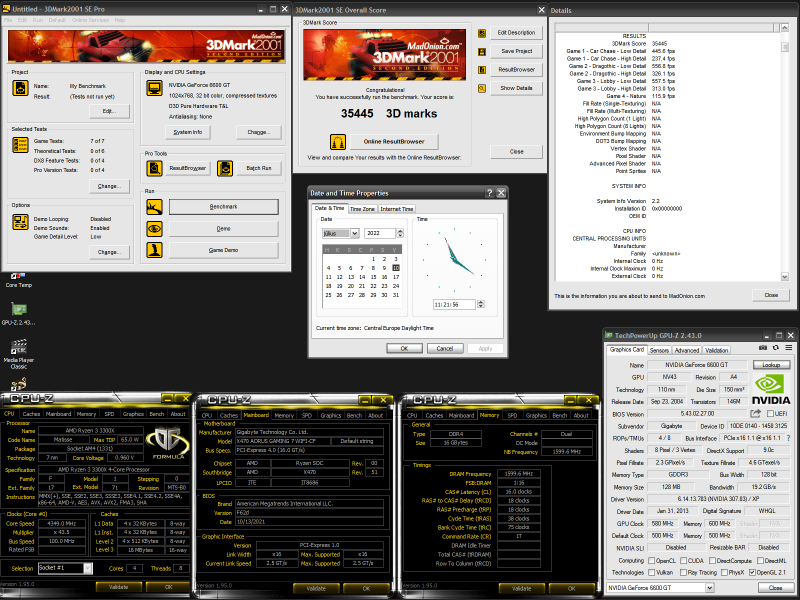Image resolution: width=800 pixels, height=600 pixels.
Task: Open the Help menu in 3DMark2001
Action: point(120,20)
